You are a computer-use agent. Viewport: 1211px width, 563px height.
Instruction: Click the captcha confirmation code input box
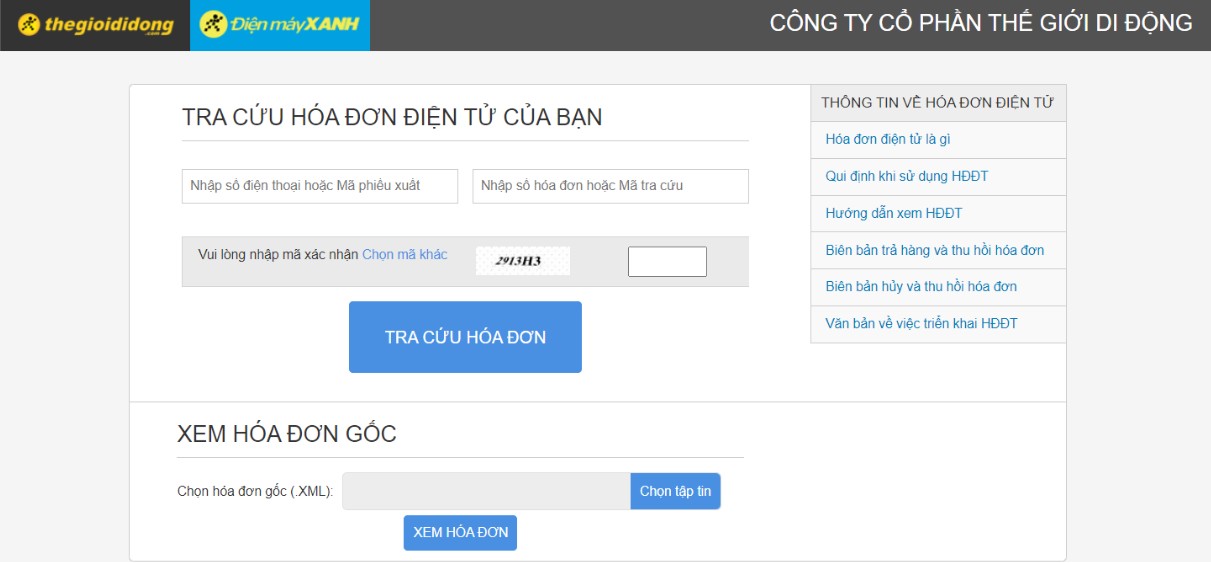click(x=667, y=262)
